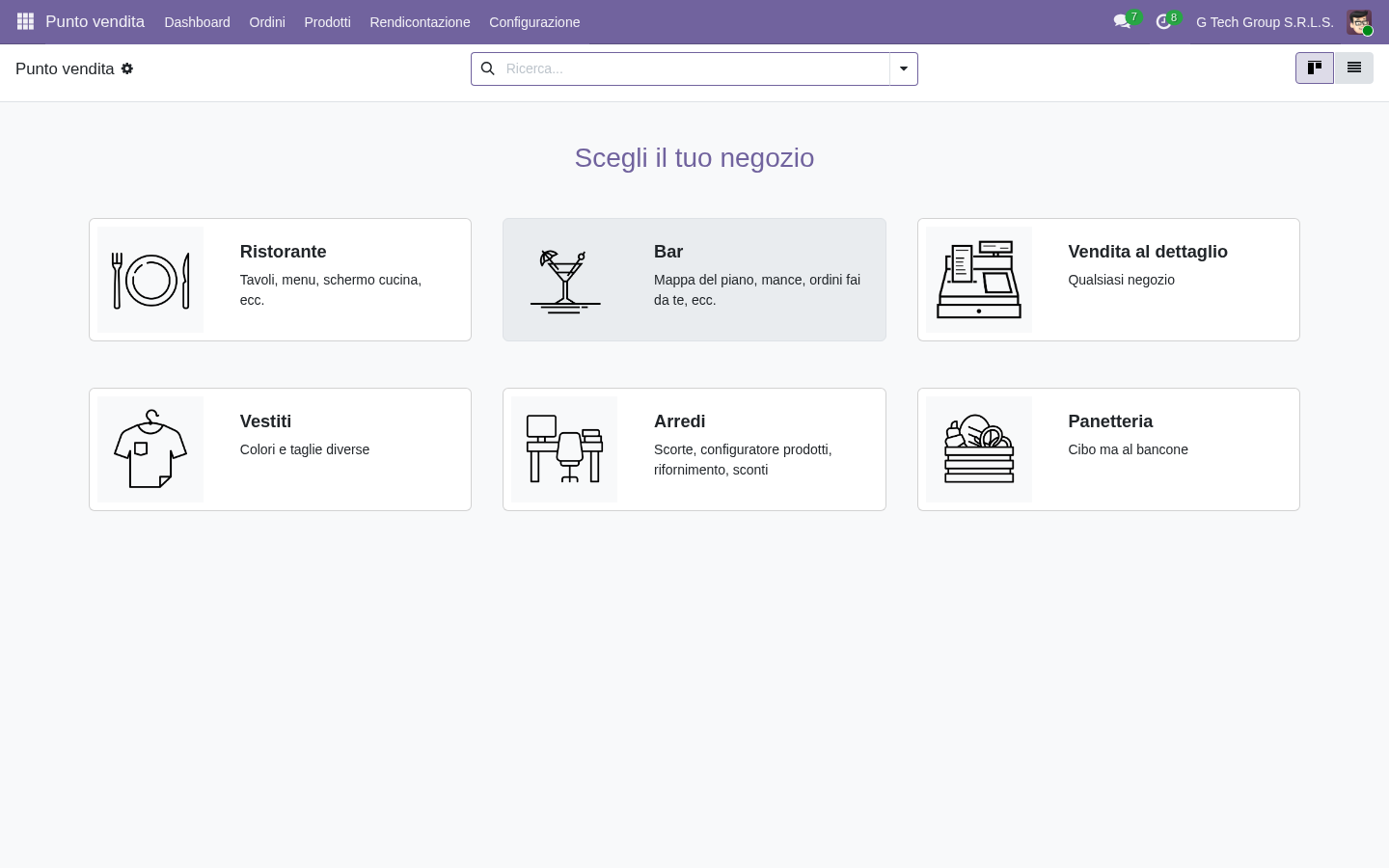Click the 'Qualsiasi negozio' description
This screenshot has height=868, width=1389.
1121,280
